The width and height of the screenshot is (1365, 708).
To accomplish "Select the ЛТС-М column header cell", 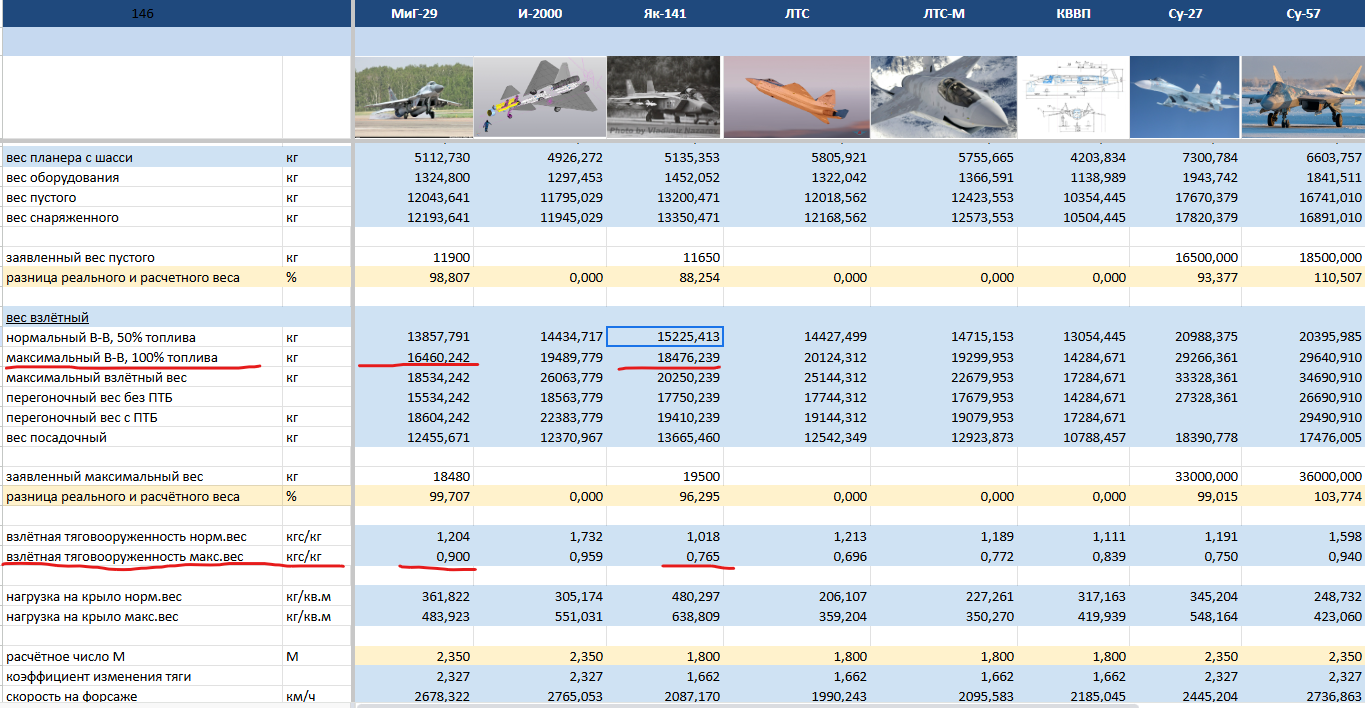I will coord(944,14).
